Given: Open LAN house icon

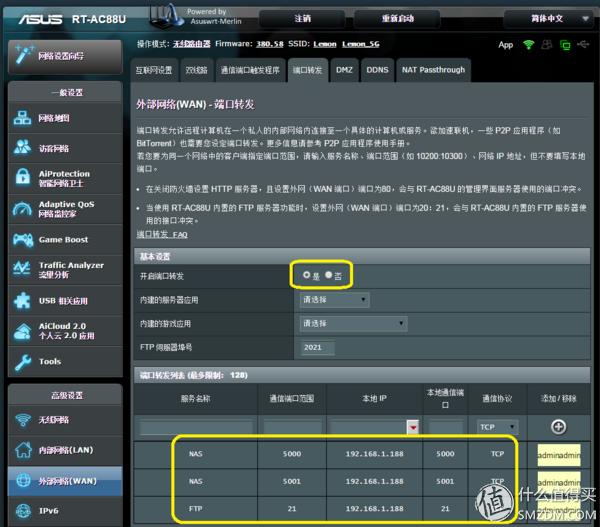Looking at the screenshot, I should pos(23,450).
